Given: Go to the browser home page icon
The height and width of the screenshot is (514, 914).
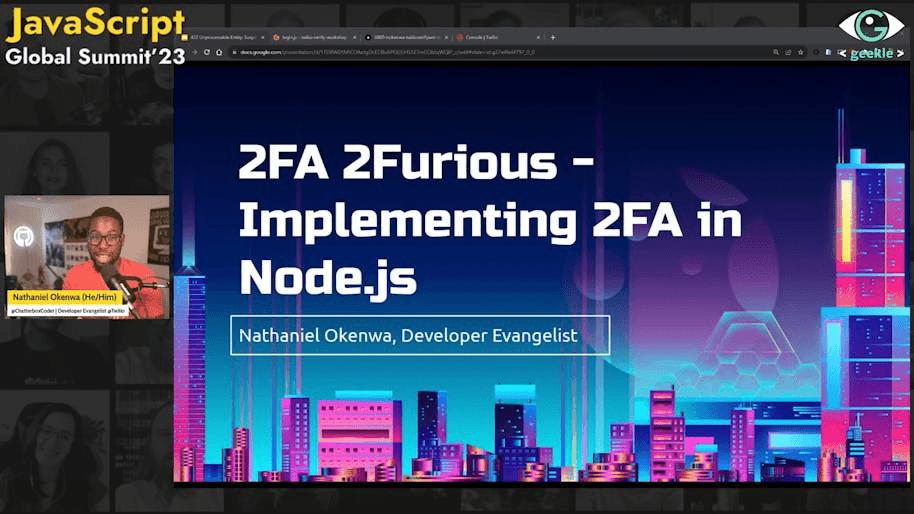Looking at the screenshot, I should pos(219,52).
